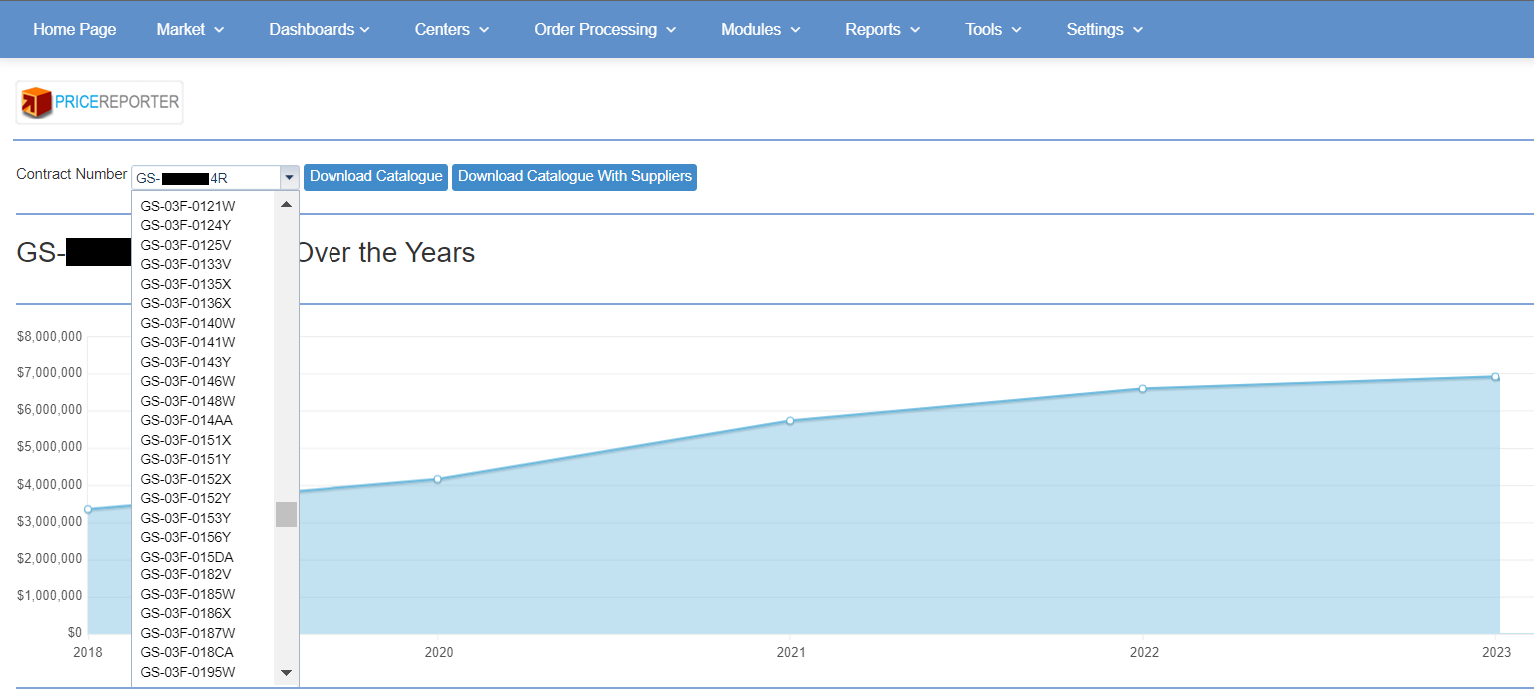The width and height of the screenshot is (1534, 690).
Task: Click the dropdown list scroll-down arrow
Action: pos(286,673)
